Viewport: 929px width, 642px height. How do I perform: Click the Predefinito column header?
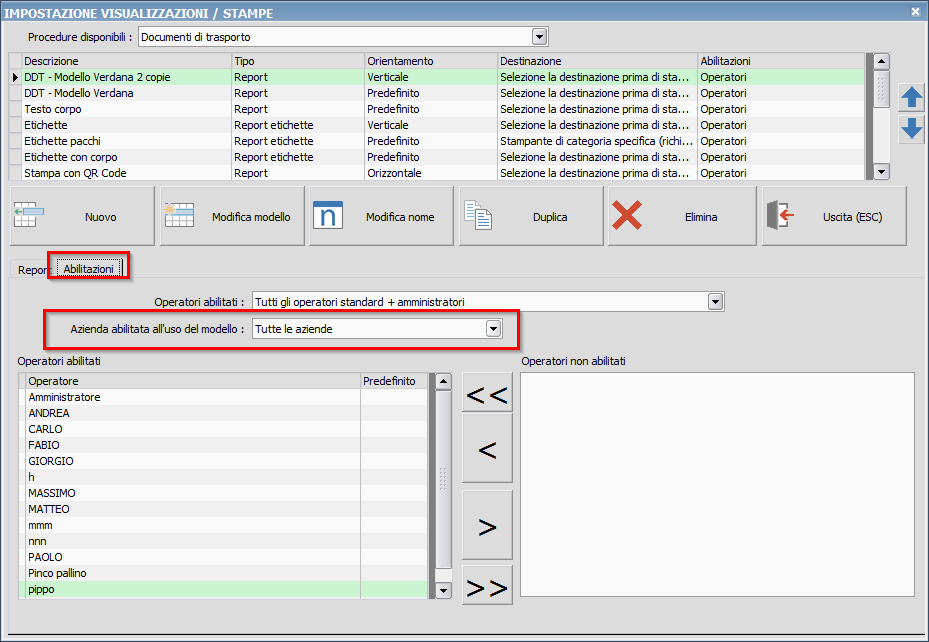pos(394,381)
